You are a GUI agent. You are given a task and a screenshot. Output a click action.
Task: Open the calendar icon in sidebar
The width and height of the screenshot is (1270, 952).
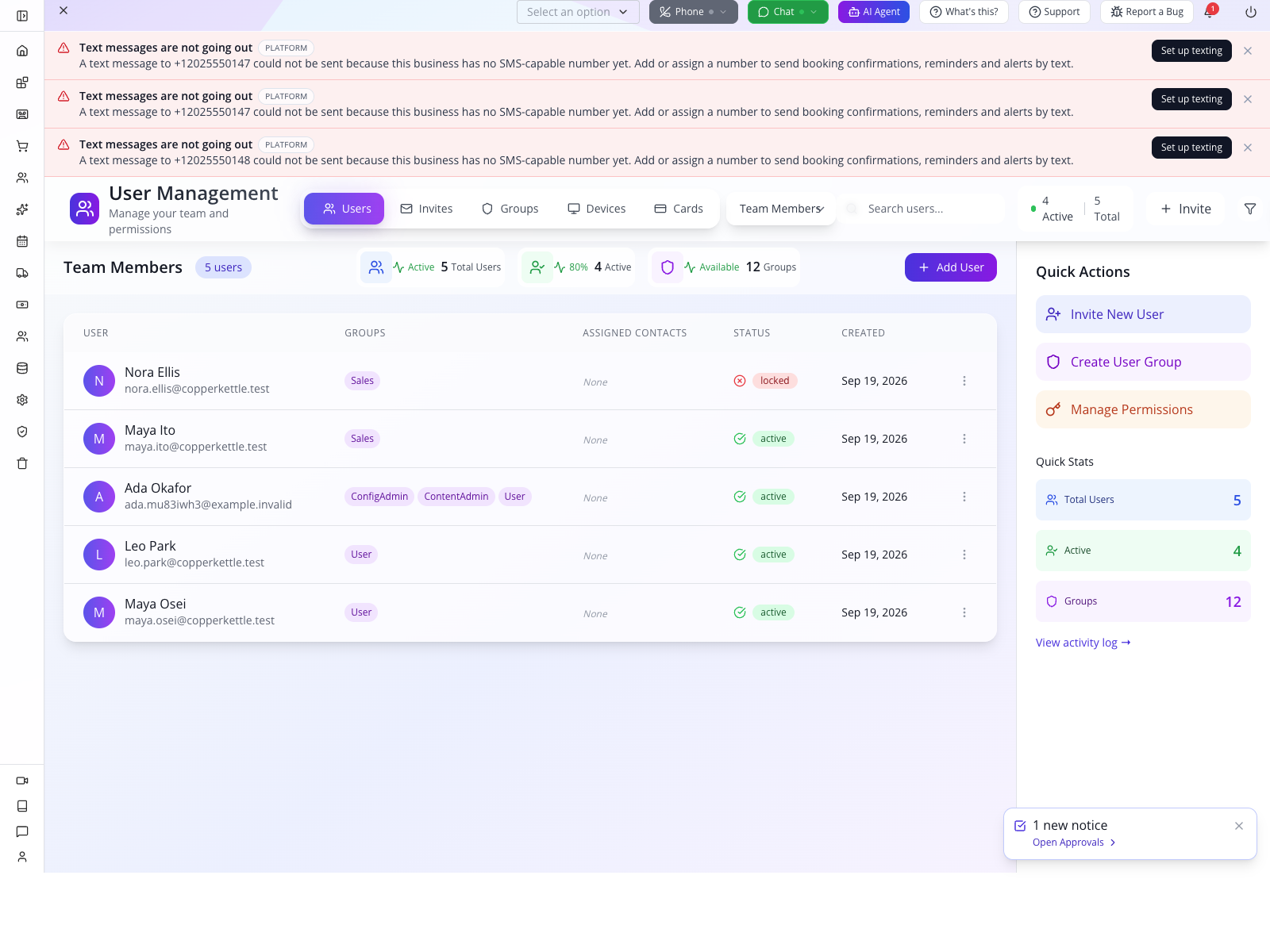point(22,241)
